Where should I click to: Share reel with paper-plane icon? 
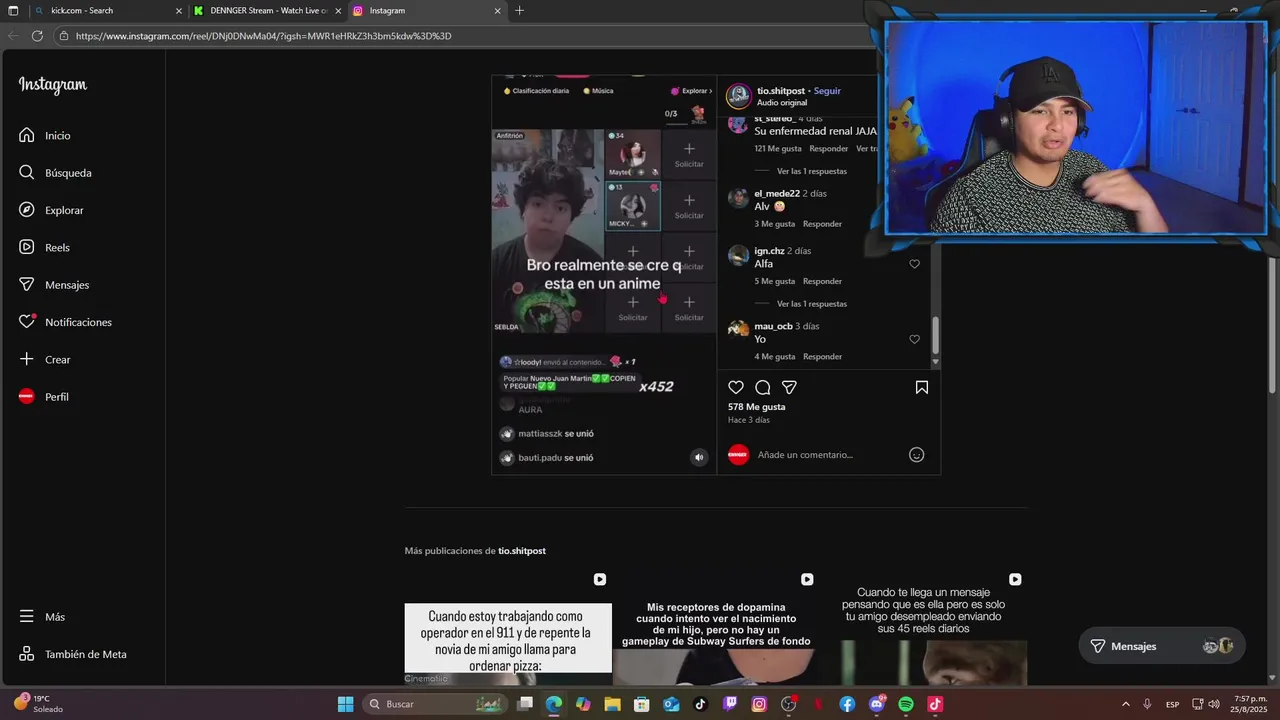pyautogui.click(x=789, y=387)
